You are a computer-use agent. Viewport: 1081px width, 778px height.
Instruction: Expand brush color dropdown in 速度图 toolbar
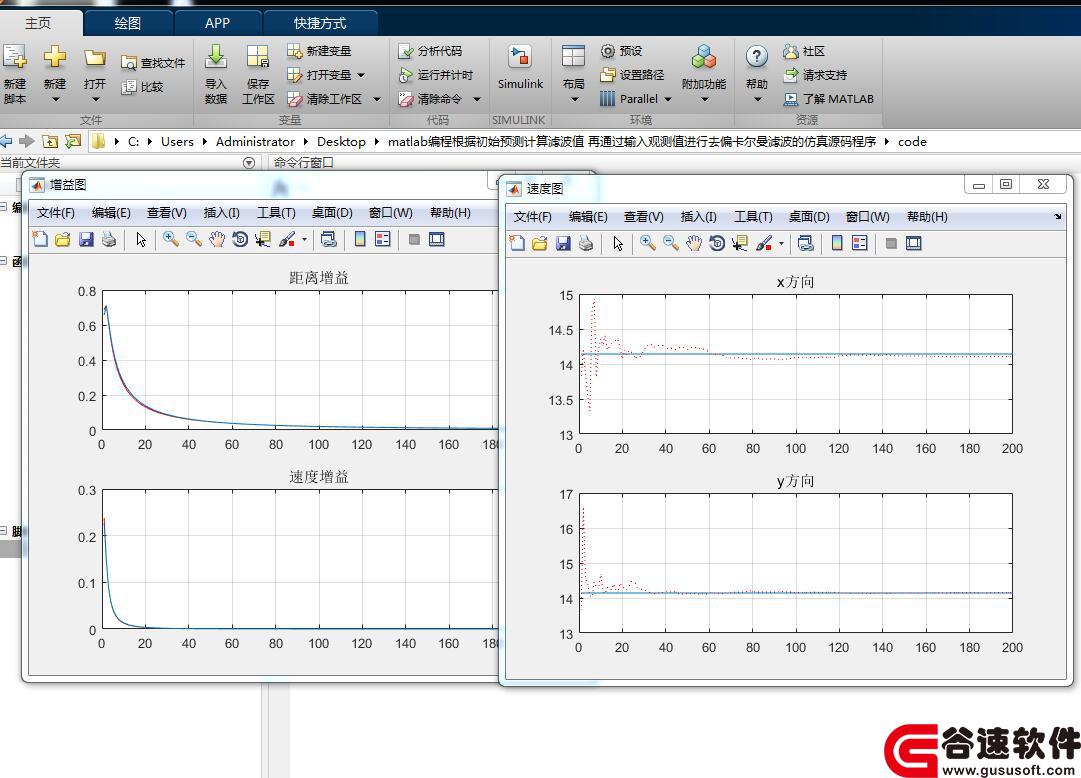tap(781, 243)
